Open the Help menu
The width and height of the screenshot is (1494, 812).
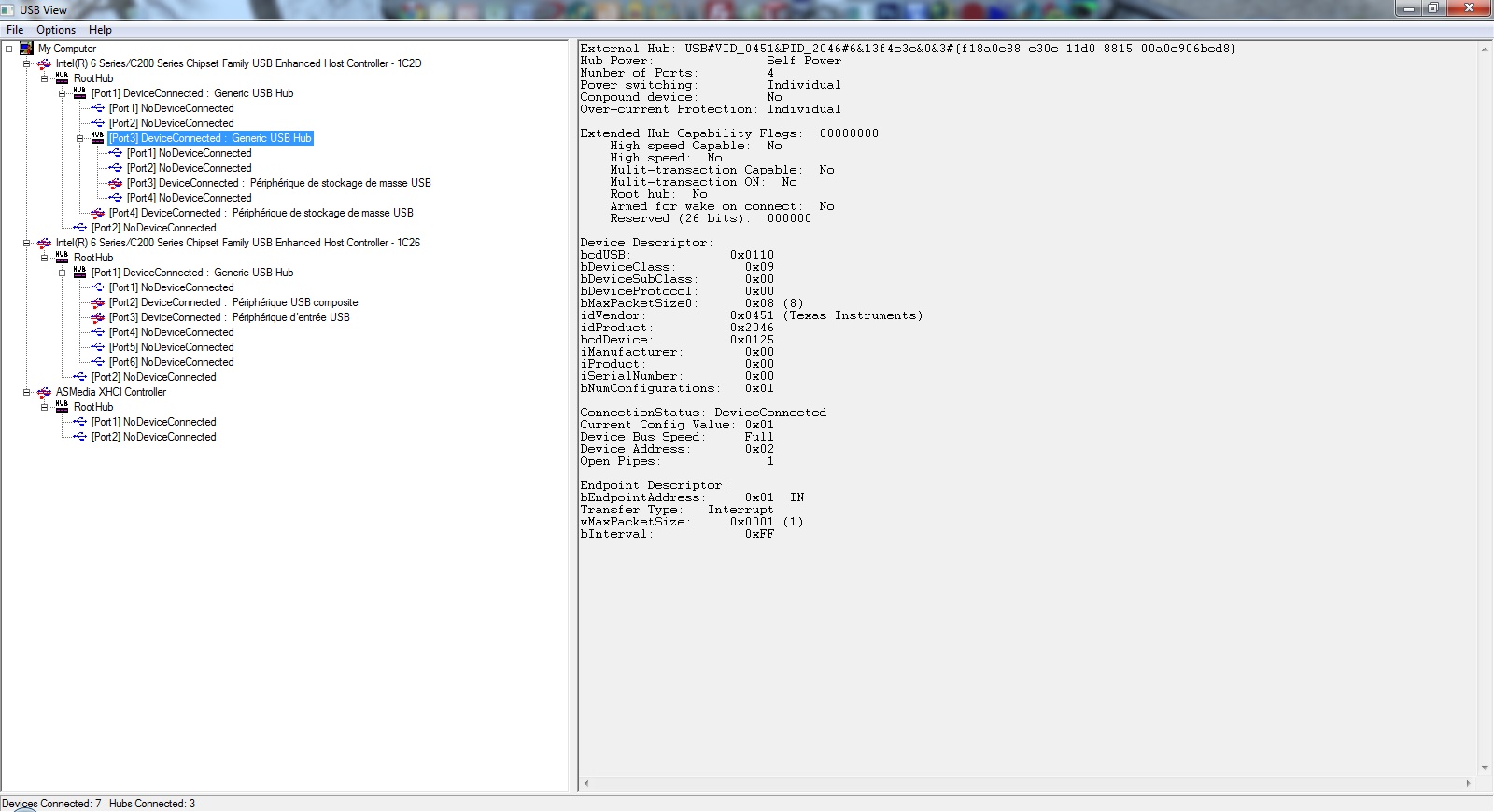point(100,30)
